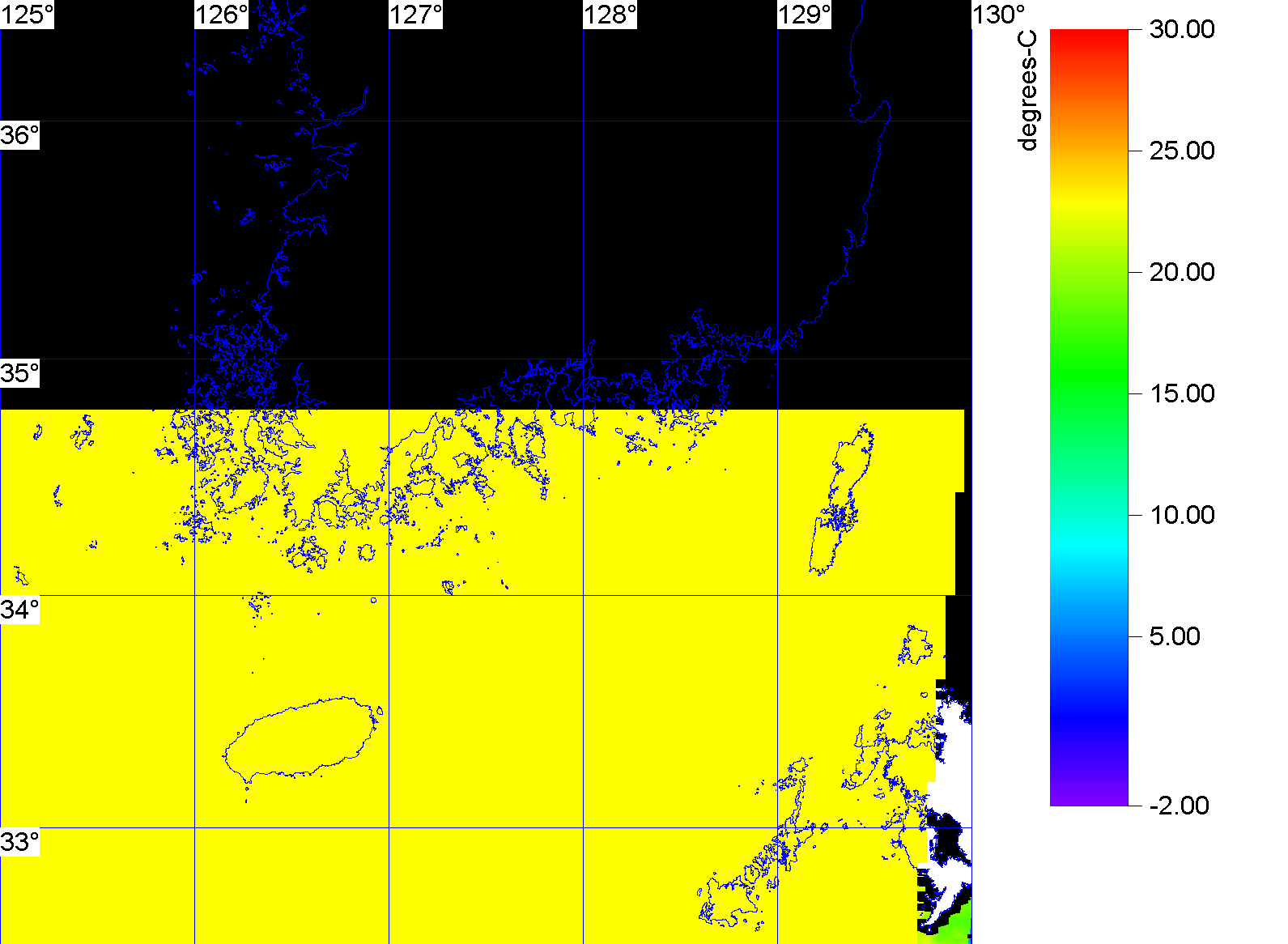Image resolution: width=1288 pixels, height=944 pixels.
Task: Click the 126° longitude label
Action: (222, 15)
